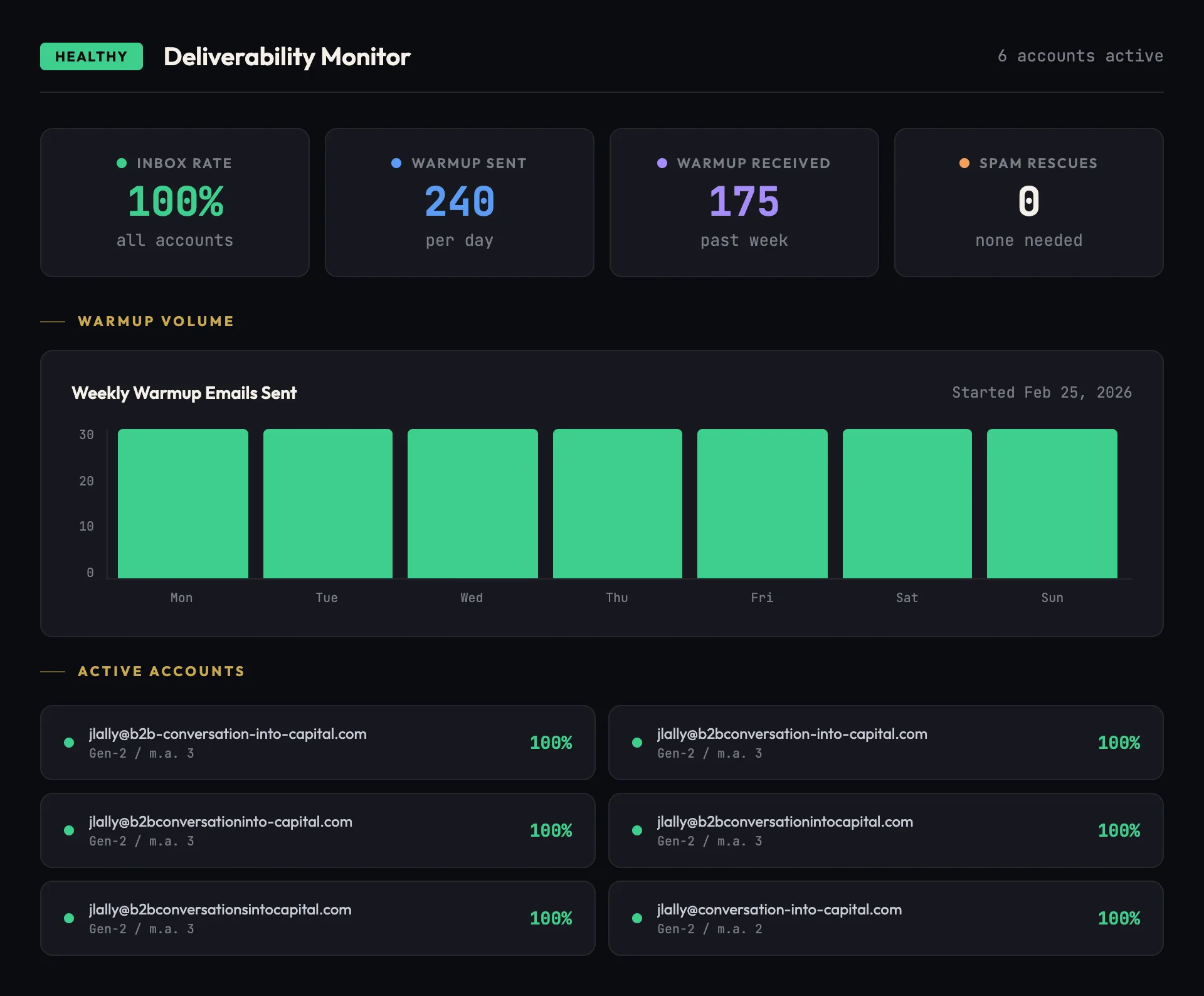
Task: Expand the ACTIVE ACCOUNTS section
Action: pyautogui.click(x=161, y=671)
